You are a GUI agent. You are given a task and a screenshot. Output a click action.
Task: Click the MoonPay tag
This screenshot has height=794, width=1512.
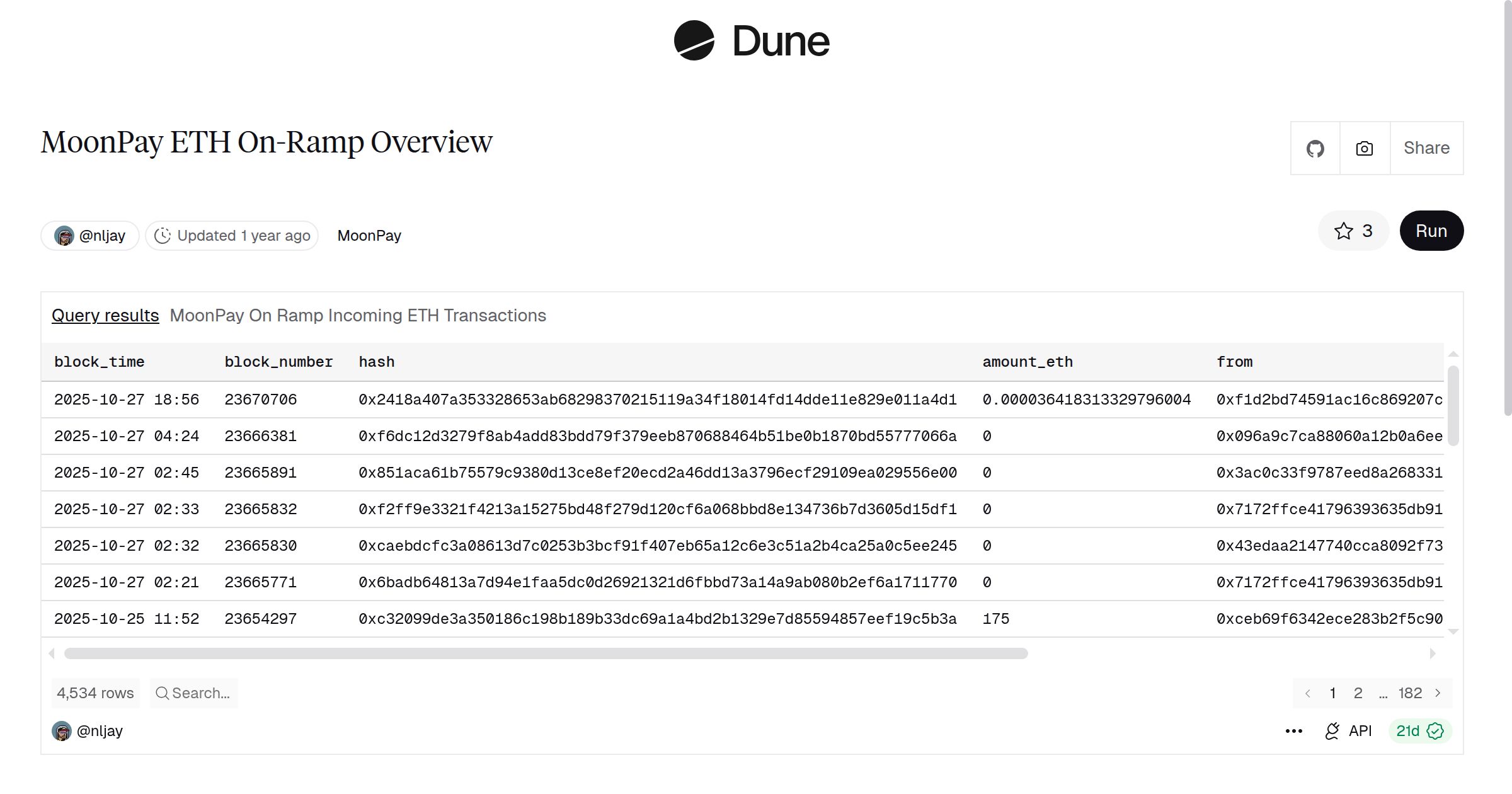coord(369,236)
